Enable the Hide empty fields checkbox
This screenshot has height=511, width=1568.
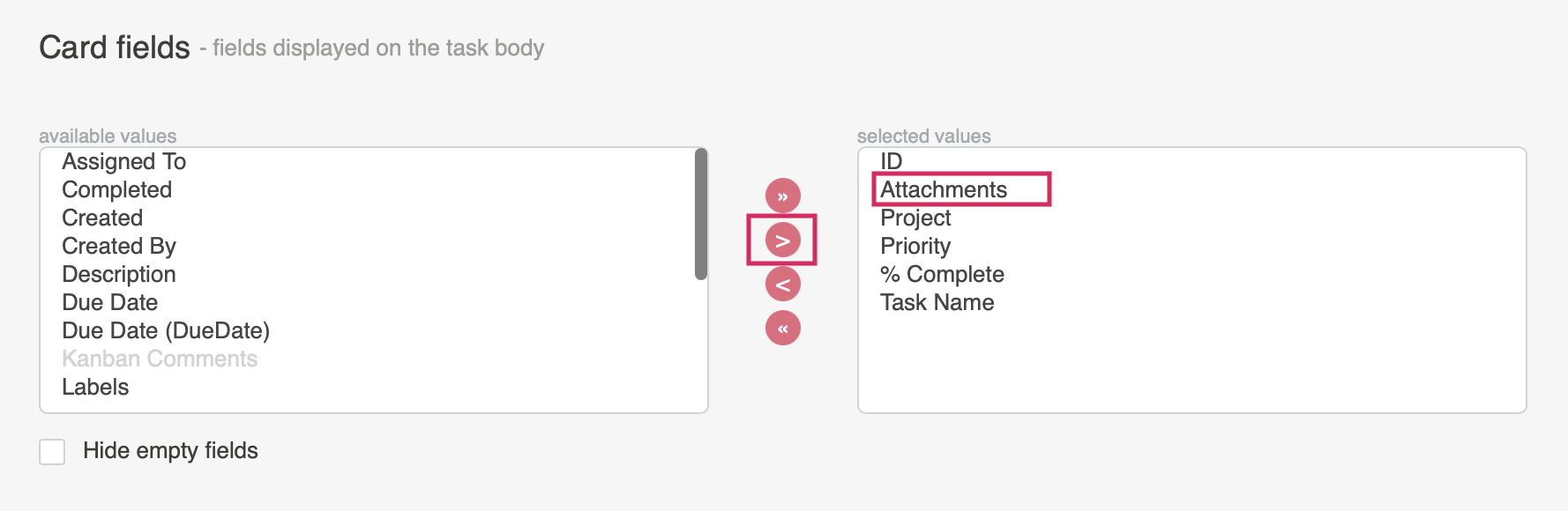(52, 451)
